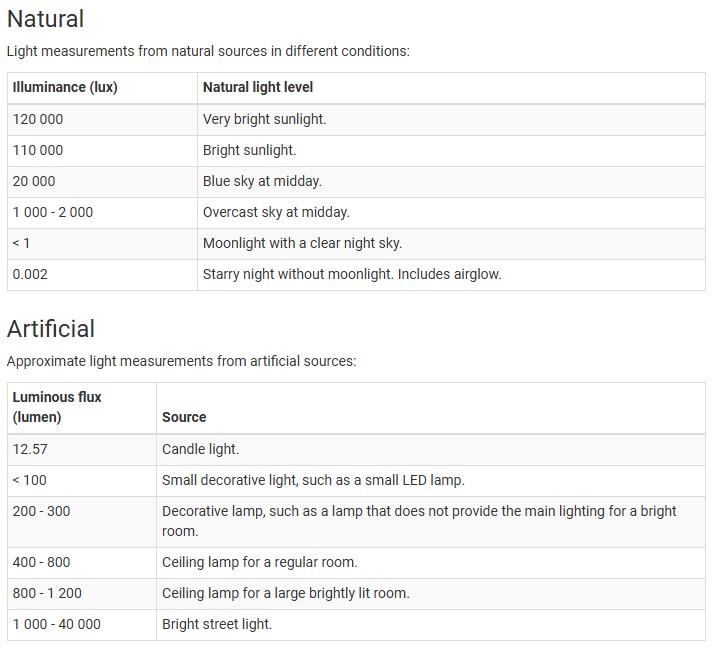Select Ceiling lamp for a large brightly lit room
Image resolution: width=712 pixels, height=657 pixels.
tap(286, 593)
